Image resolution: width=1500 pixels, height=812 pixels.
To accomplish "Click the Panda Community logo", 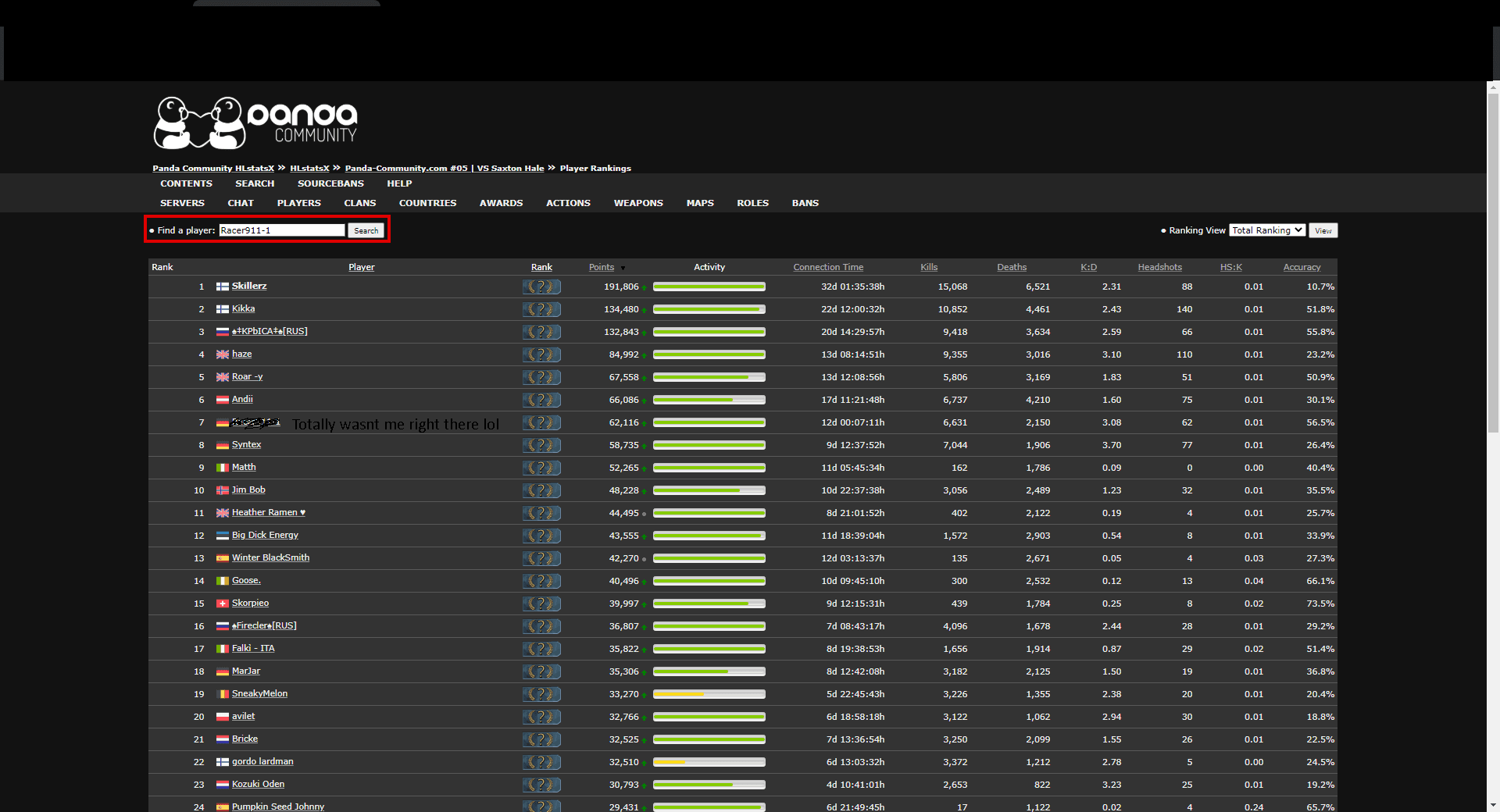I will coord(255,123).
